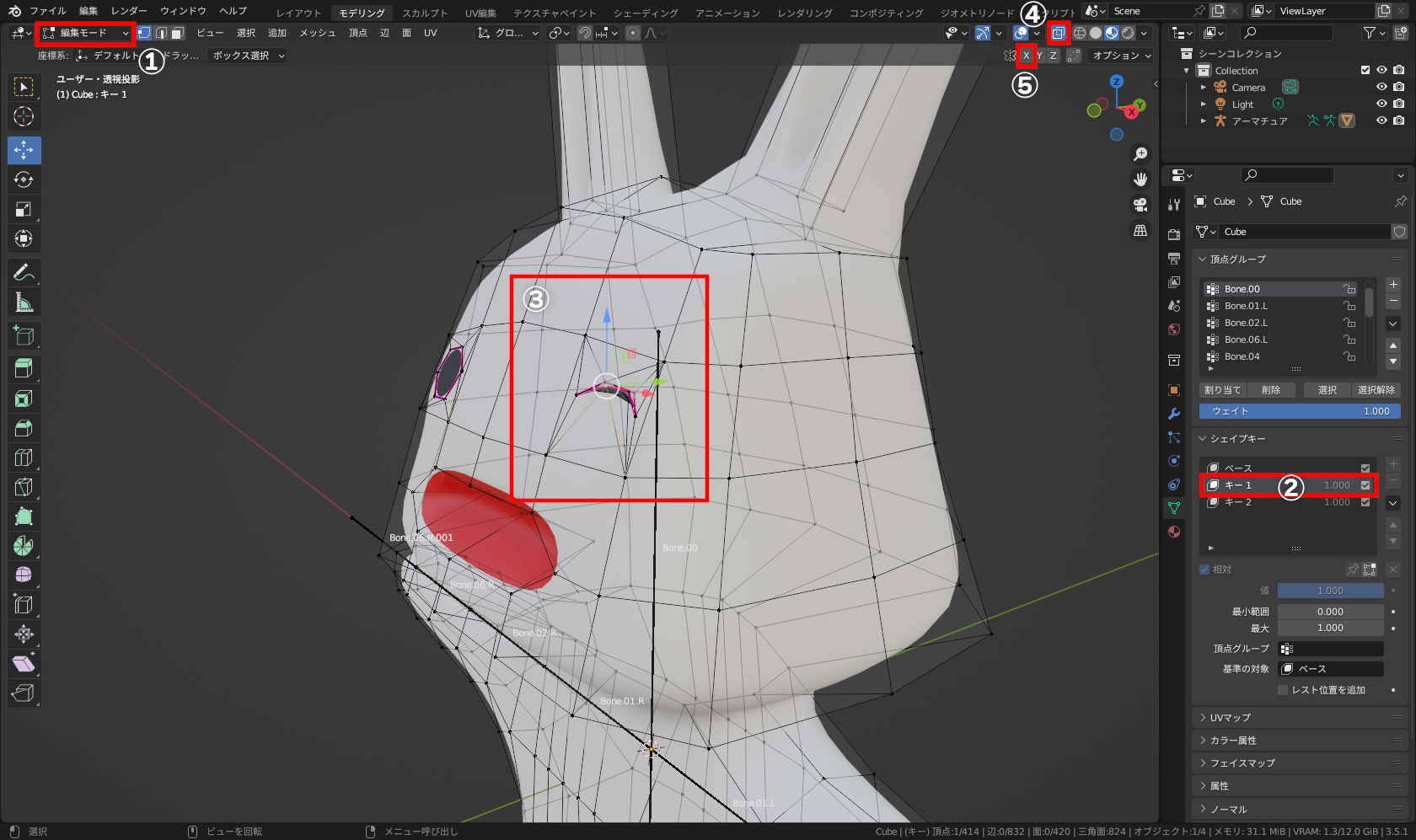Expand the カラー属性 panel
Image resolution: width=1416 pixels, height=840 pixels.
click(x=1301, y=741)
